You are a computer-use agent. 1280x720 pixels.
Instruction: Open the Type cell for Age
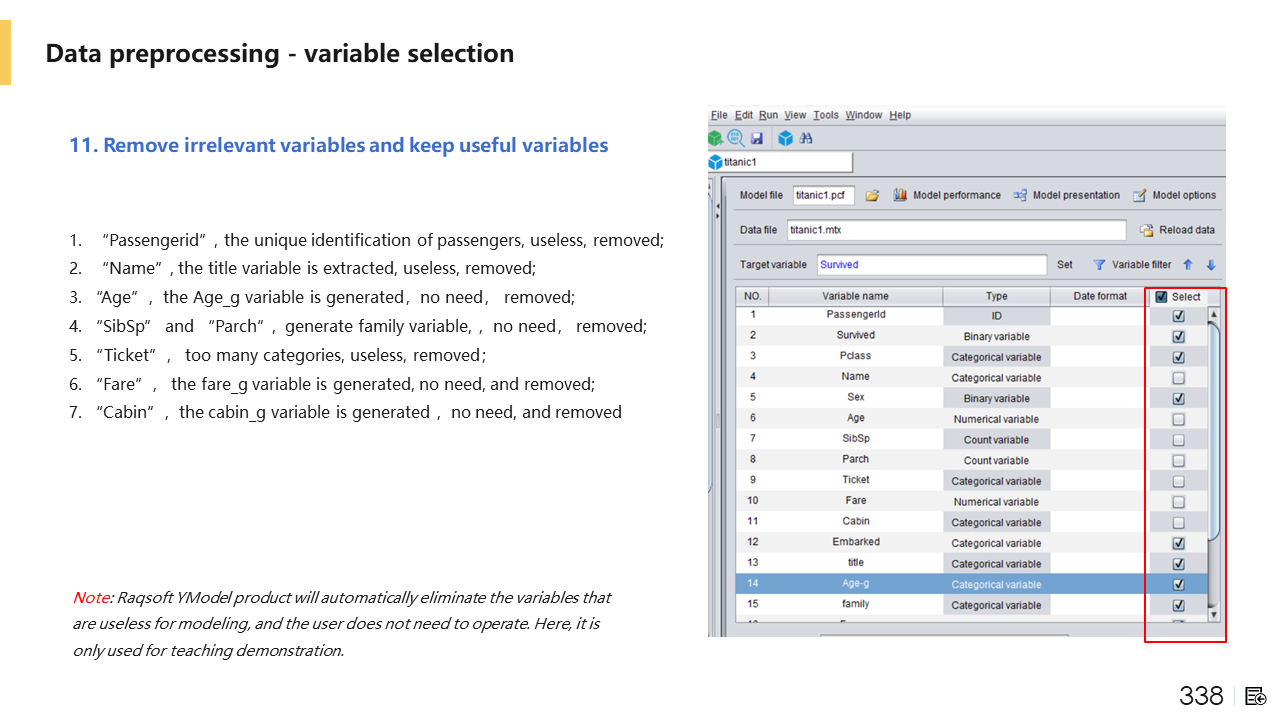[996, 419]
